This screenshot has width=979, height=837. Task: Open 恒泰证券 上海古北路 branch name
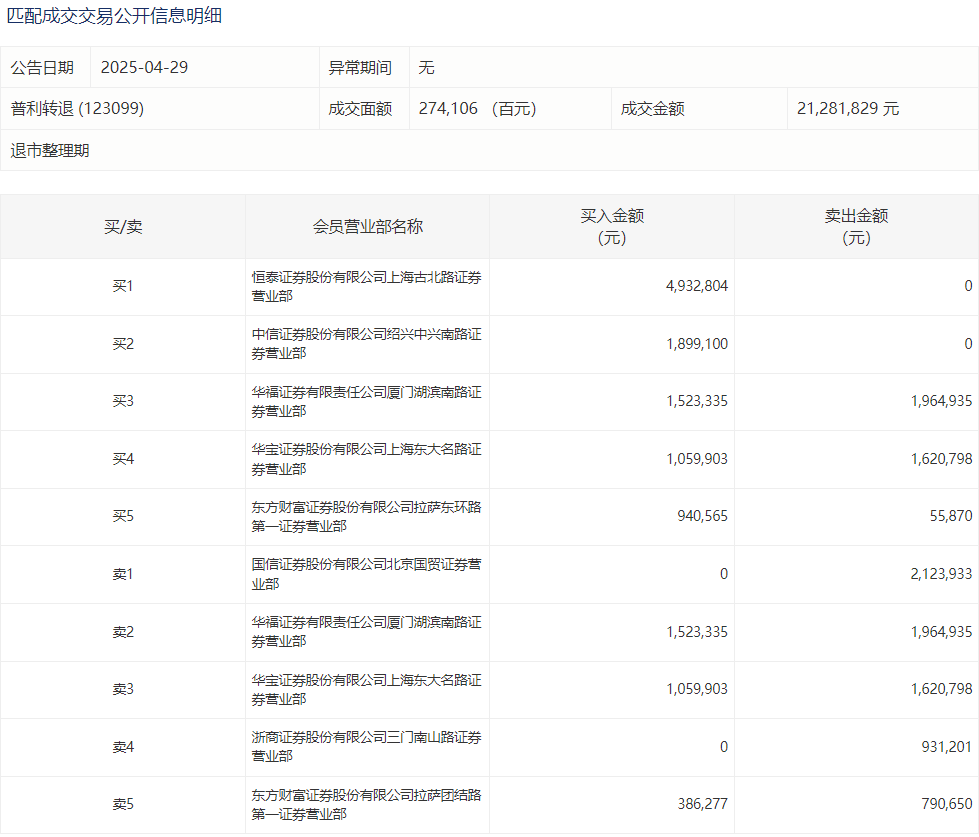click(x=366, y=287)
